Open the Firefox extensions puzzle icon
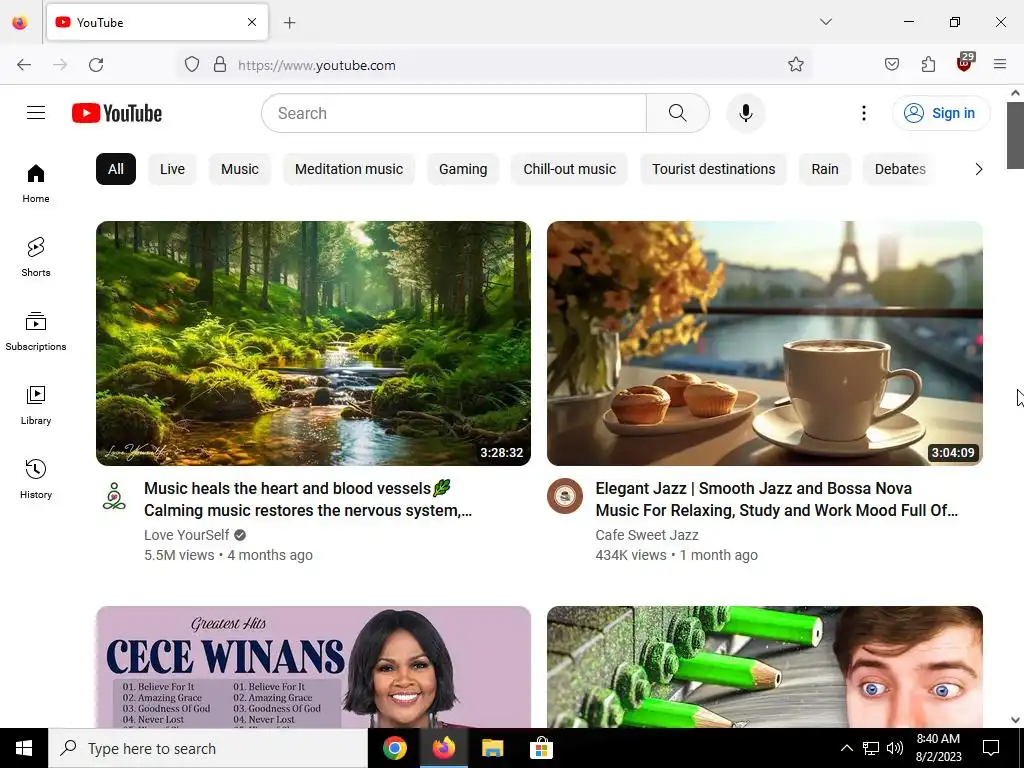This screenshot has height=768, width=1024. pos(928,64)
